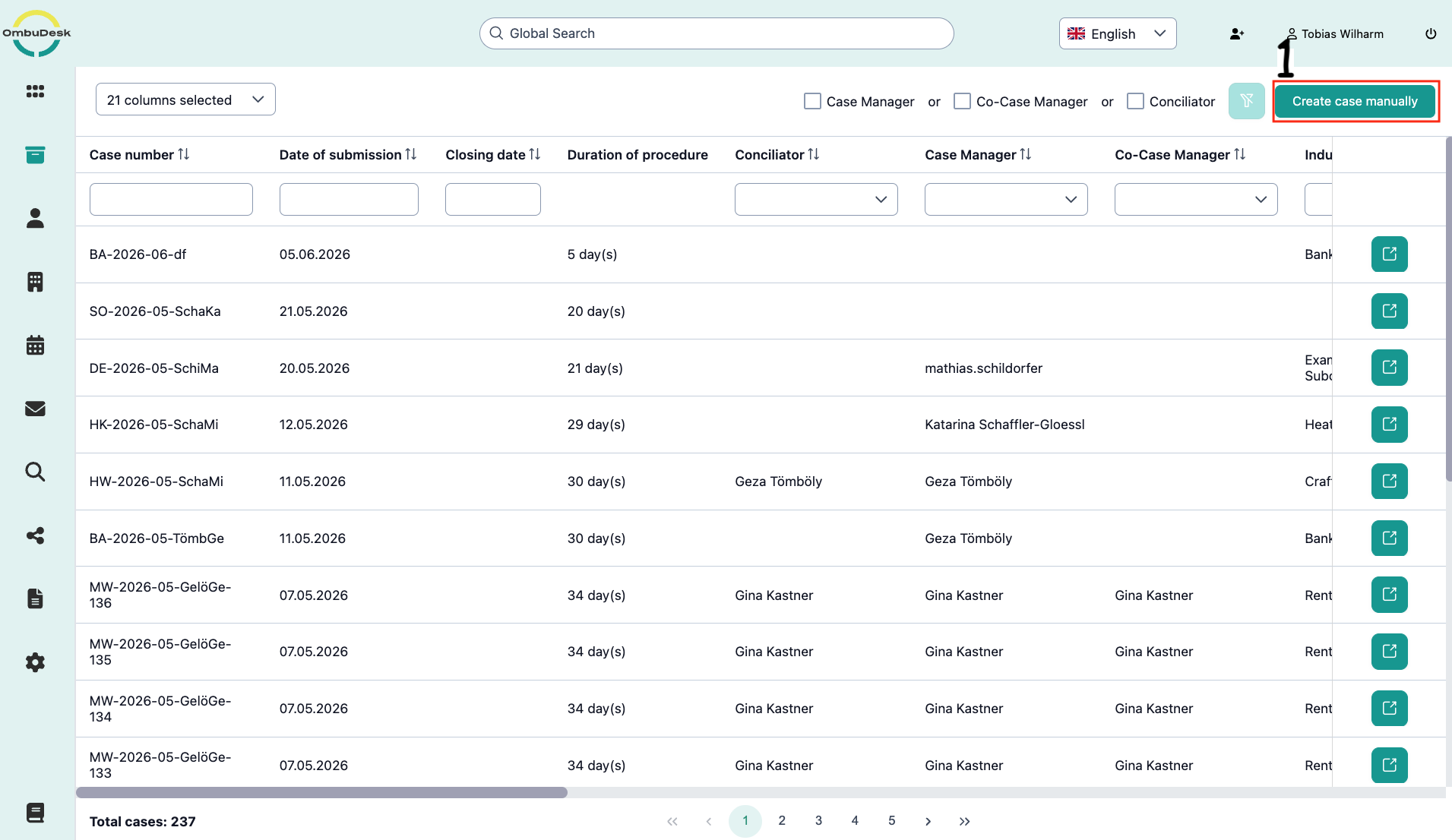Open the calendar icon in sidebar
This screenshot has width=1452, height=840.
[x=35, y=346]
